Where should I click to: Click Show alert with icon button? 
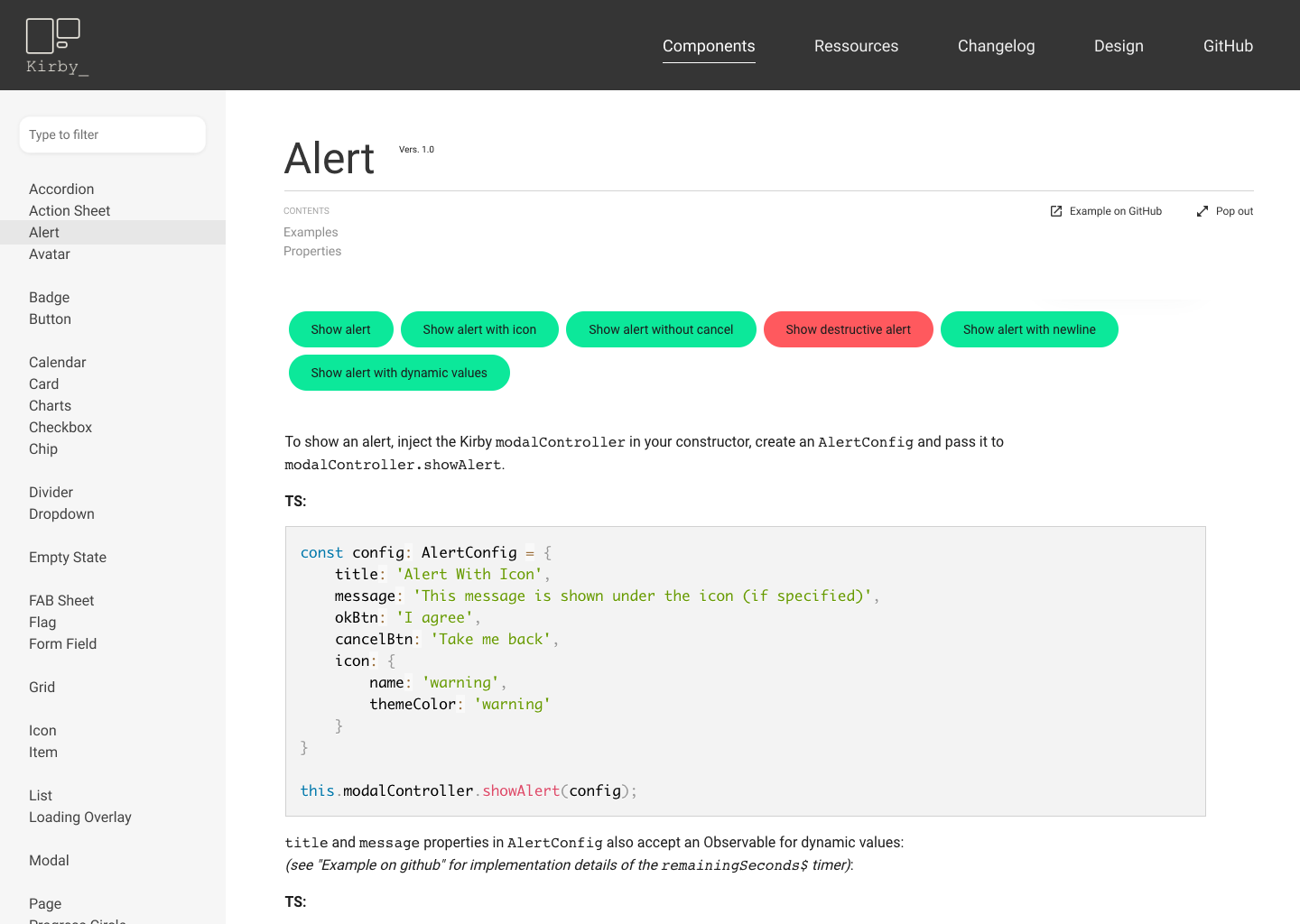point(479,329)
